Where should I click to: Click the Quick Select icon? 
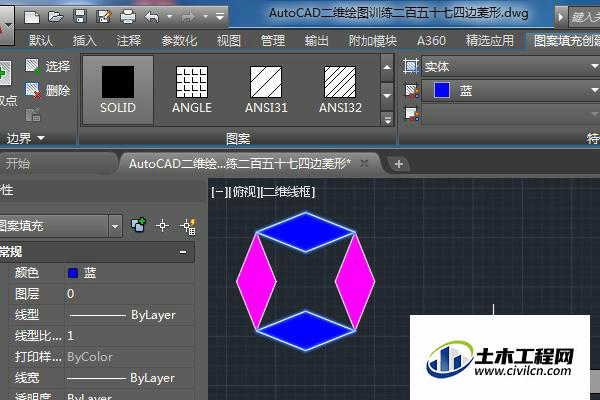click(x=188, y=226)
